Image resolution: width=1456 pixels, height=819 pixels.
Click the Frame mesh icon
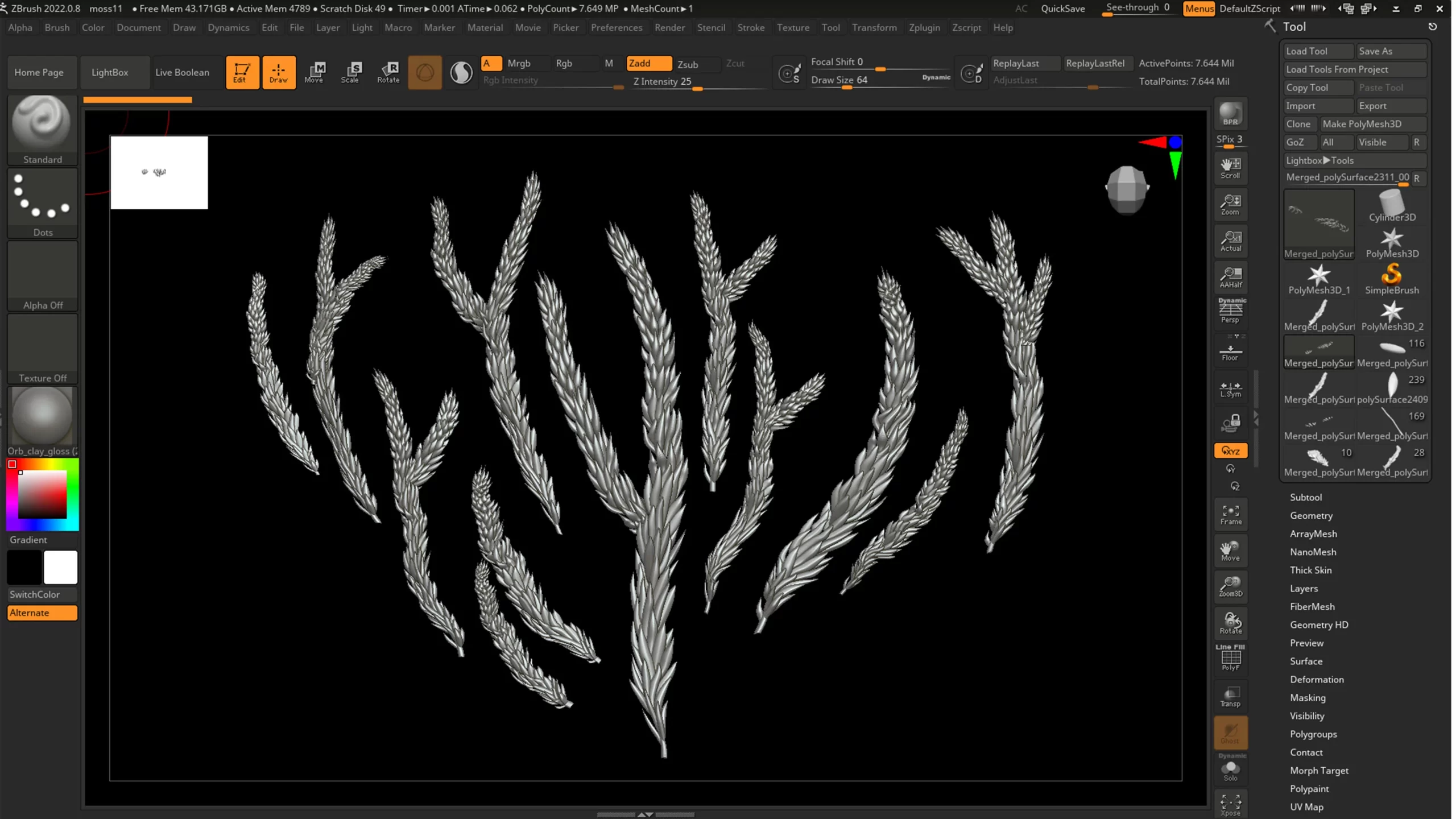click(1230, 514)
